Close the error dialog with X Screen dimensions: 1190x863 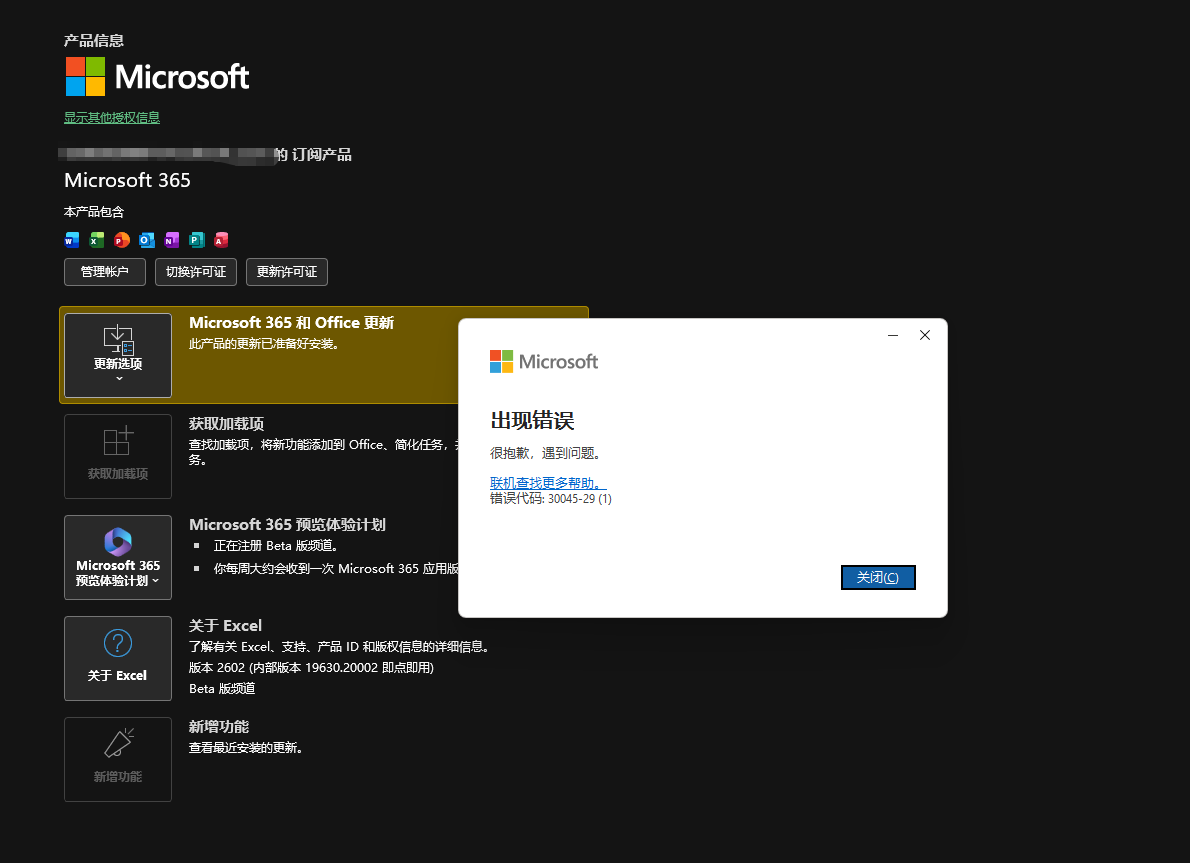[x=924, y=335]
